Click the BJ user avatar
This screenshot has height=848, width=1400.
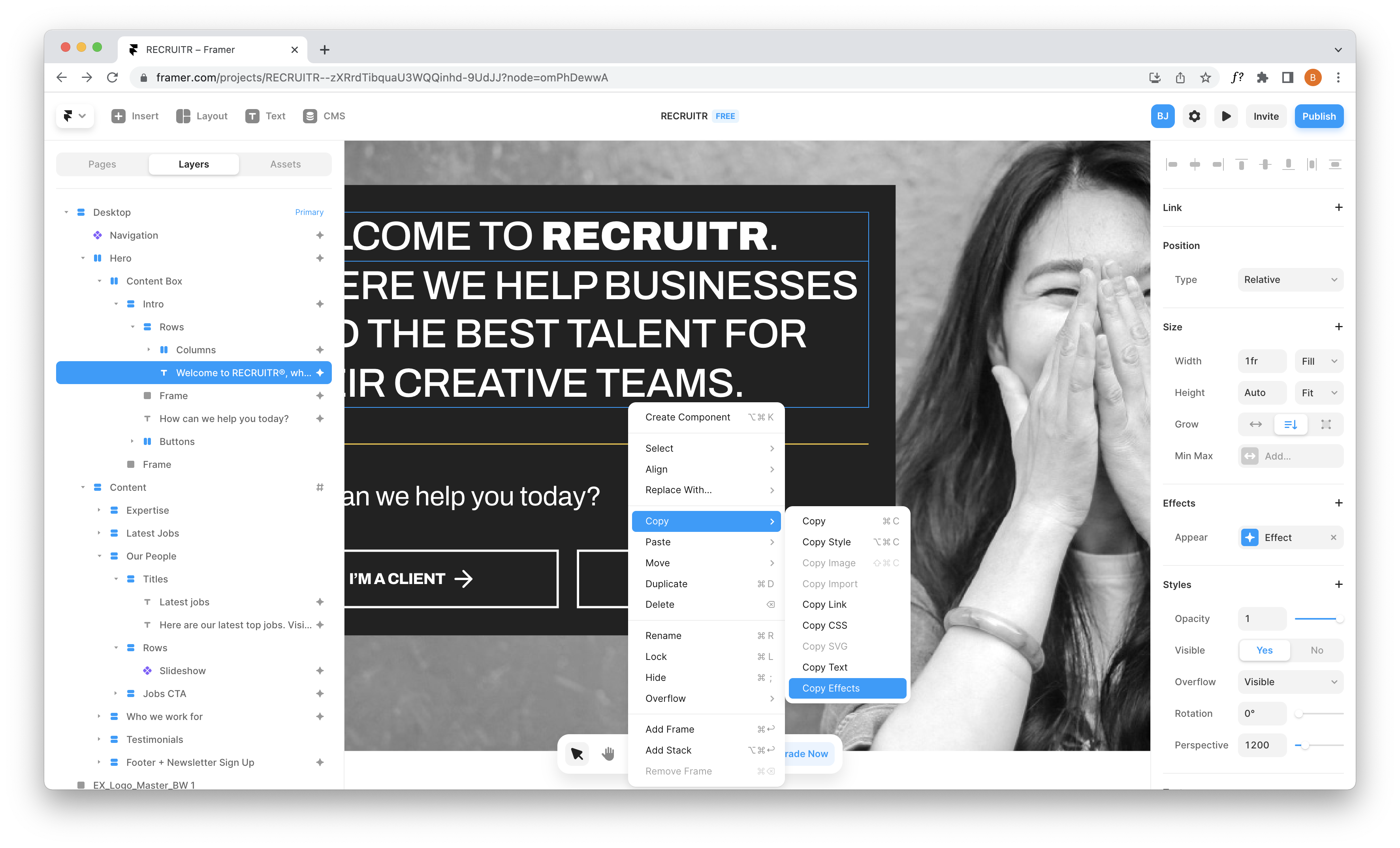(1163, 116)
